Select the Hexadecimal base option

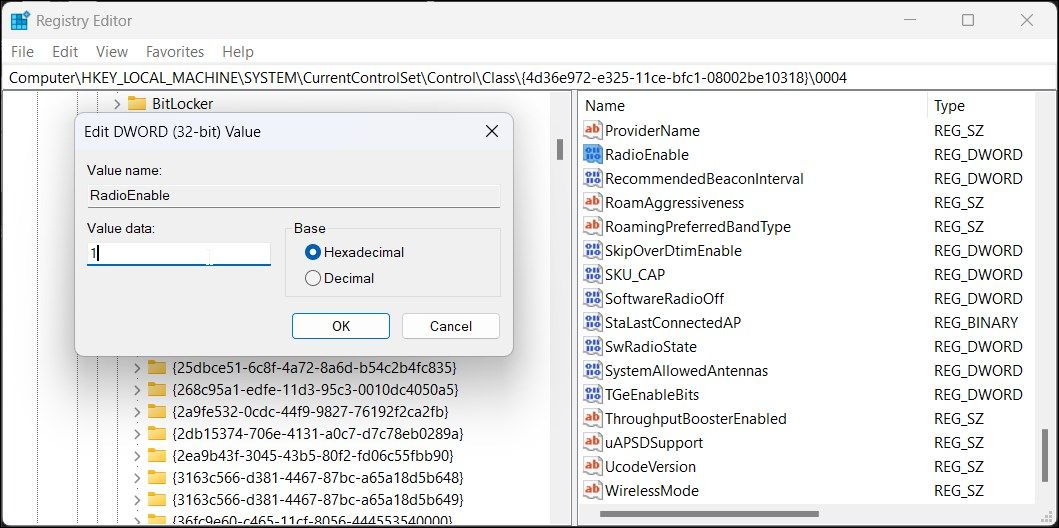pos(312,253)
